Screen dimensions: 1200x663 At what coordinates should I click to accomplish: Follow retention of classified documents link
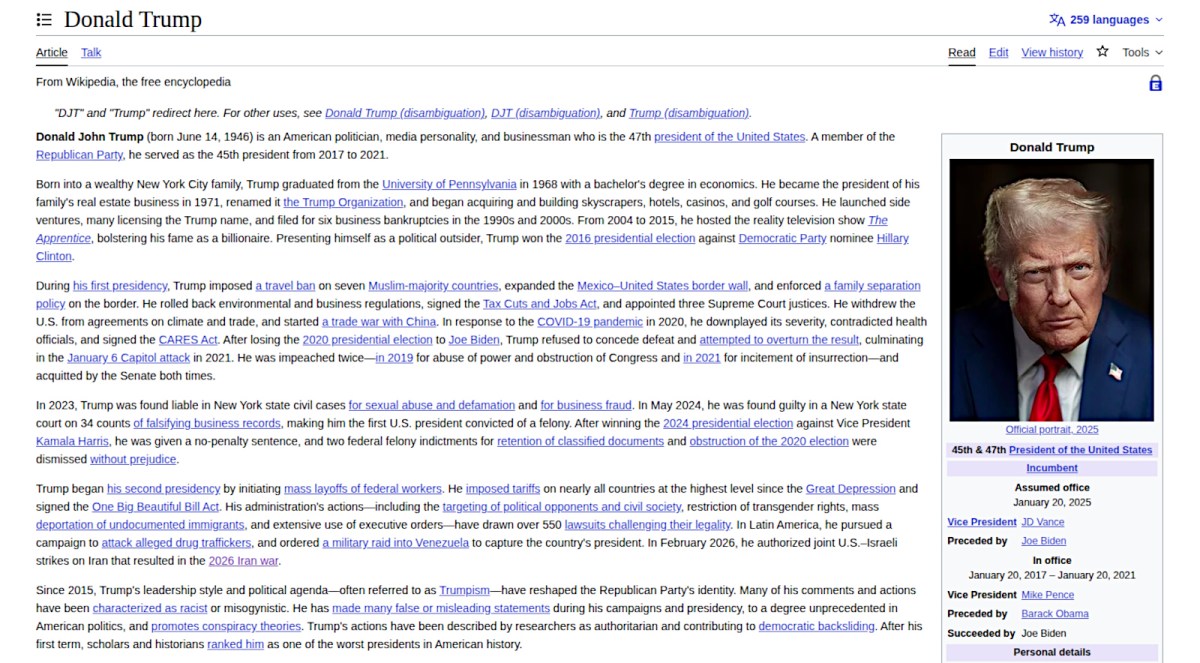point(580,442)
